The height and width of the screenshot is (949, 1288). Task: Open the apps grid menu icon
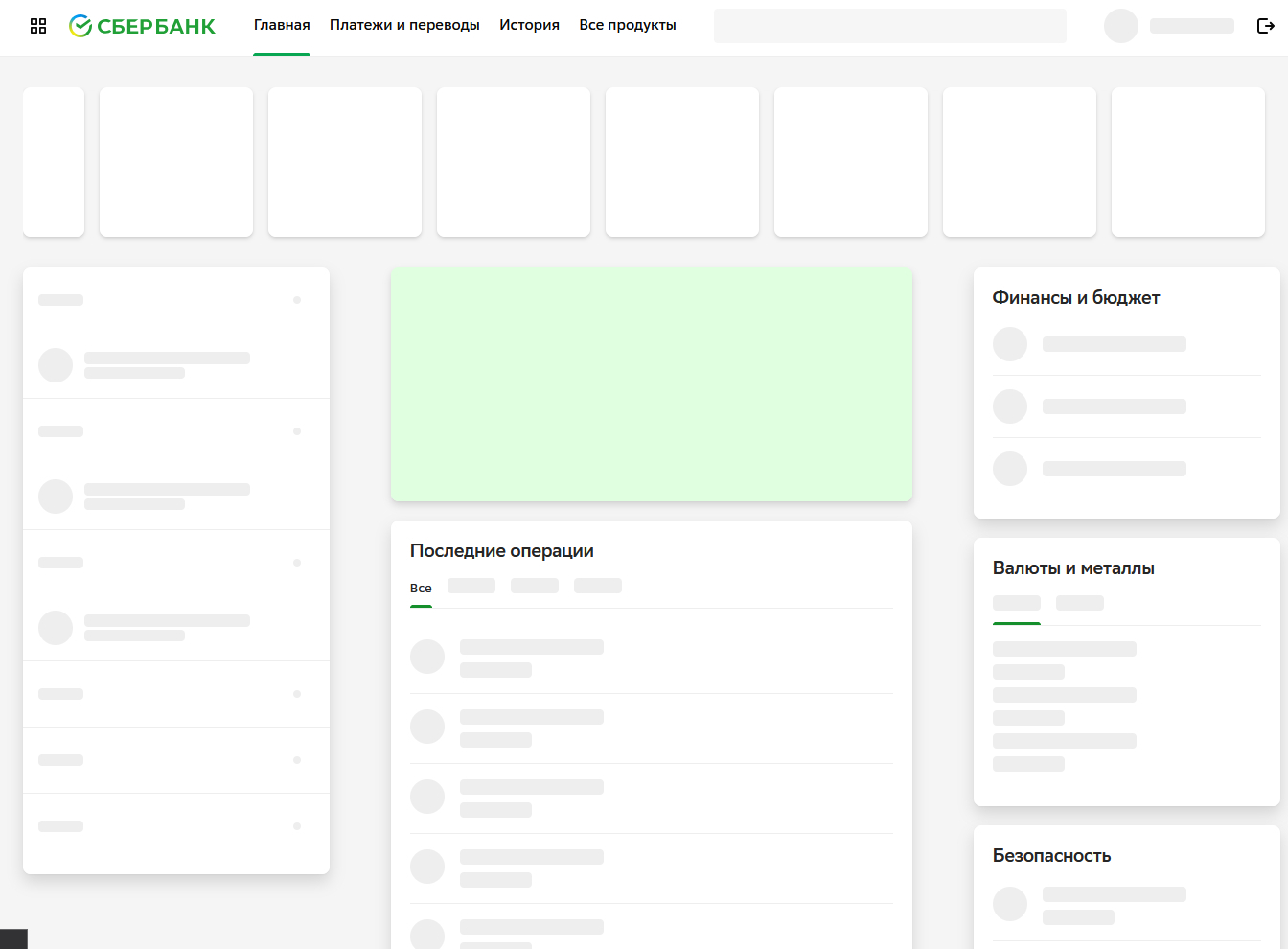coord(38,26)
